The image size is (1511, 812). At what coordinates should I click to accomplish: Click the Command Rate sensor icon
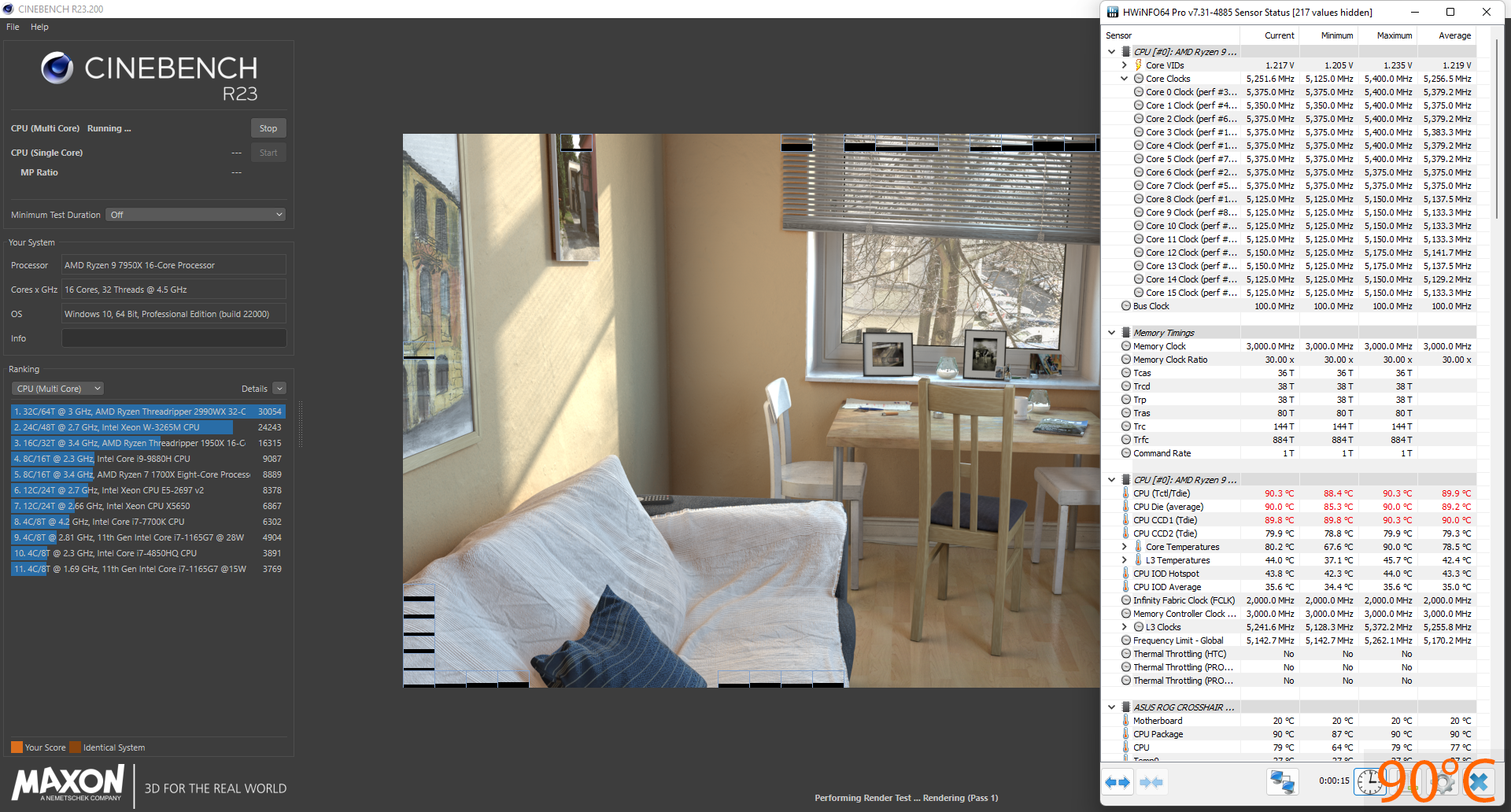pos(1126,453)
